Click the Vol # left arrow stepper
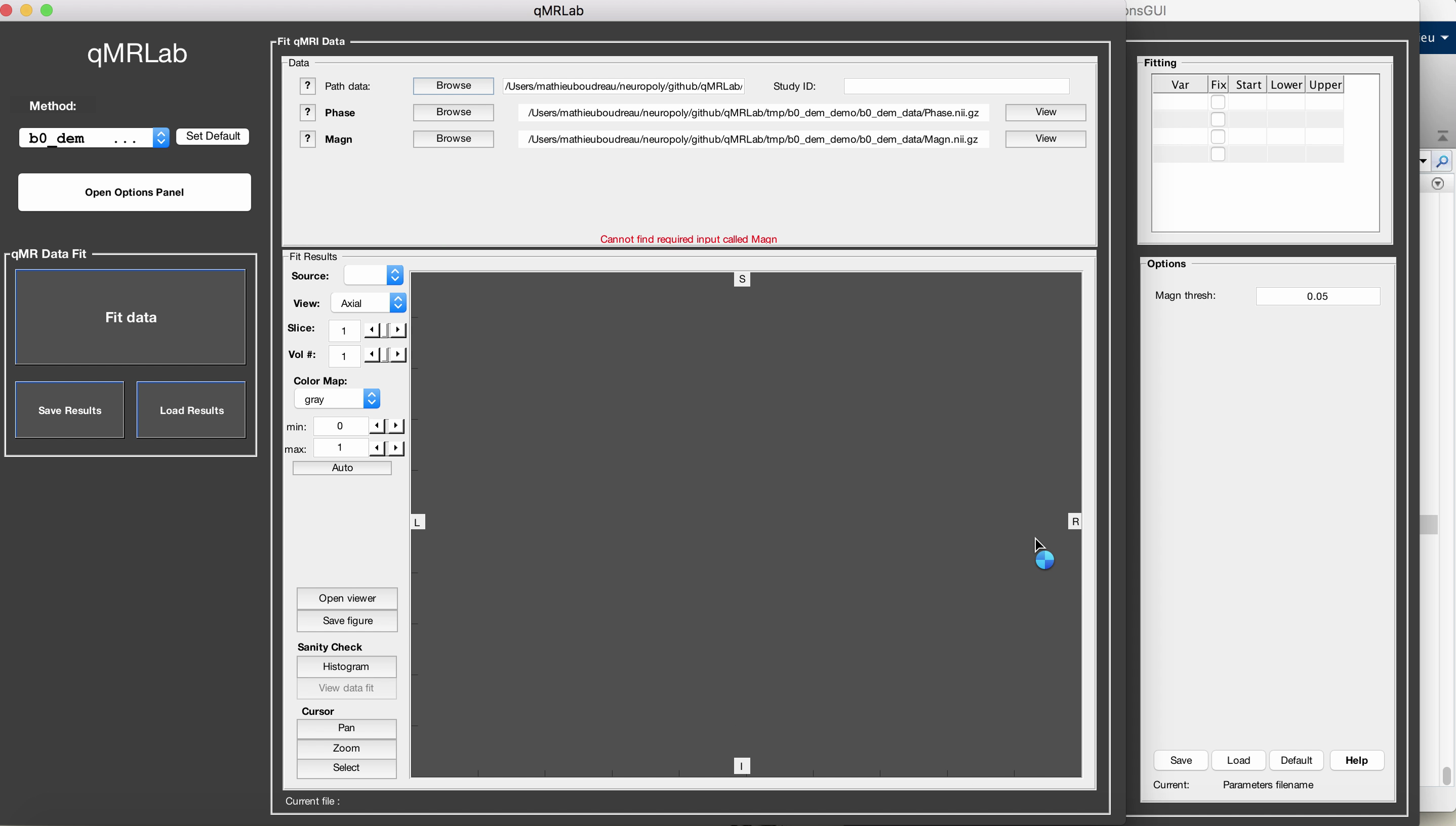 point(372,354)
